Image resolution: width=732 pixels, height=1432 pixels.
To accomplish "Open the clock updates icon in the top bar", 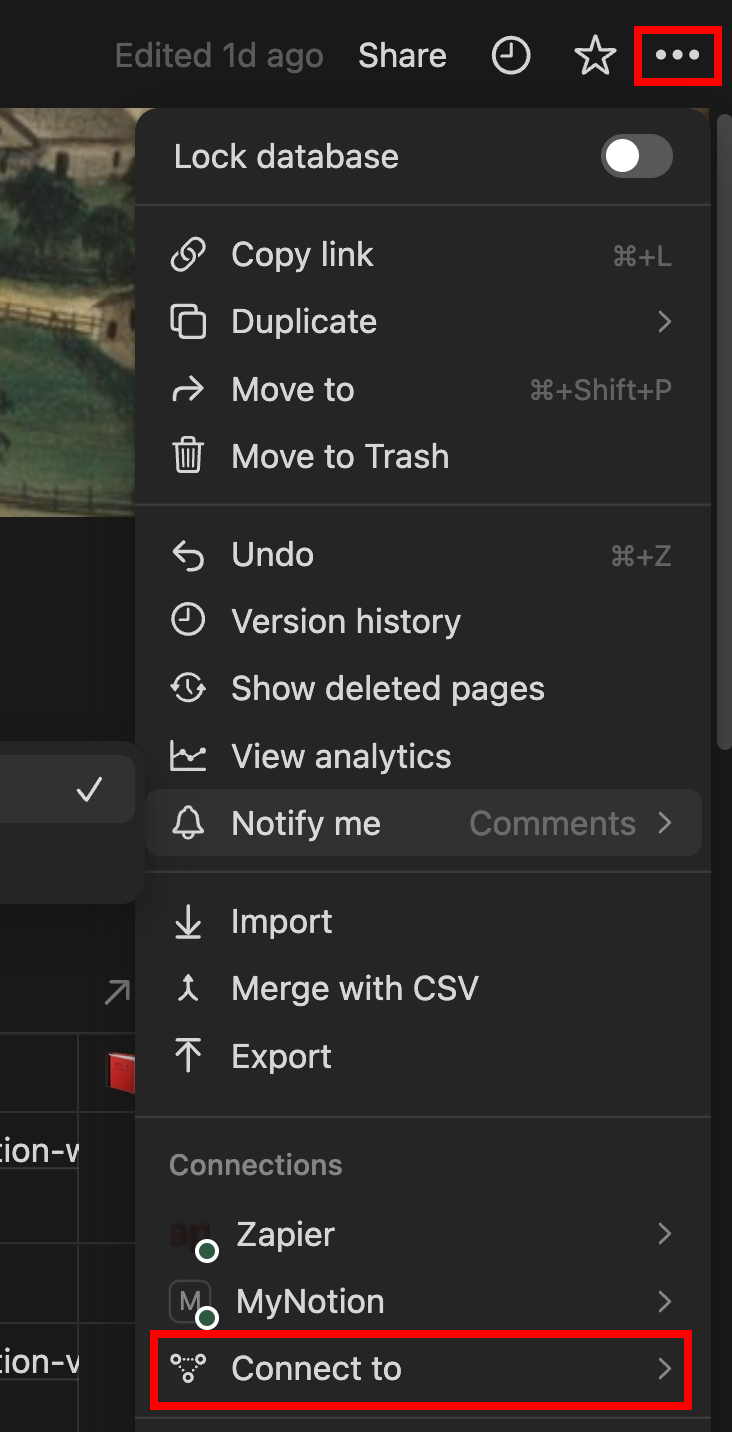I will 511,56.
